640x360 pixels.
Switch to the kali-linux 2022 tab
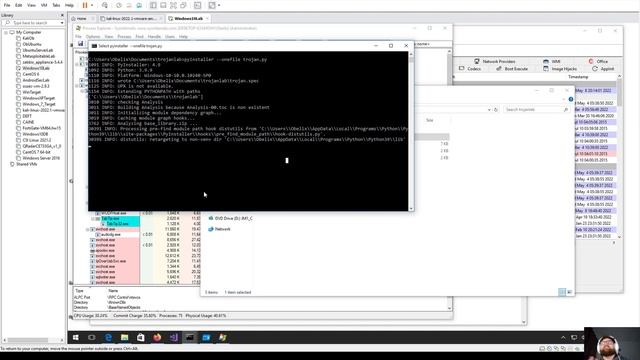131,18
